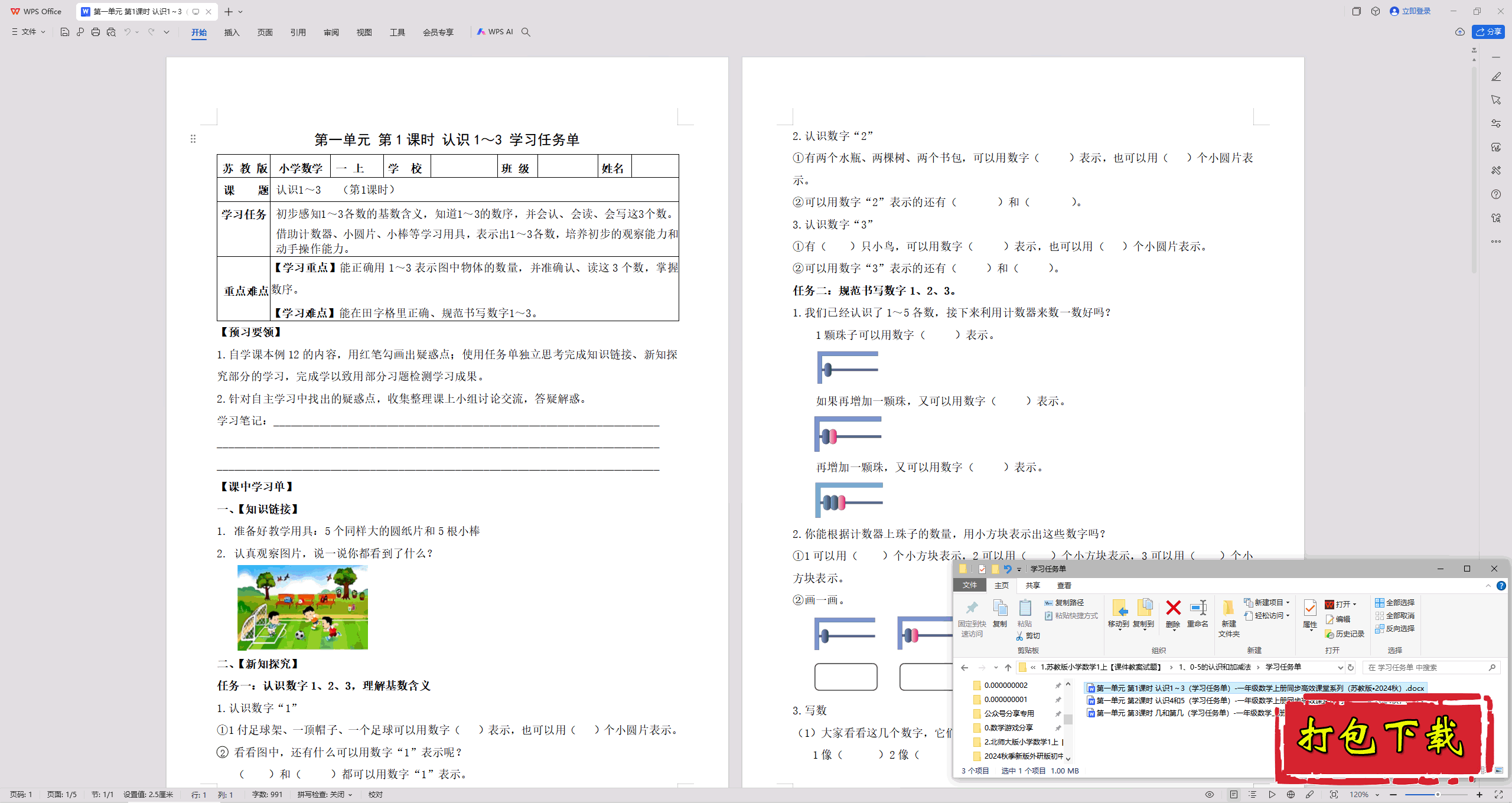Open the 引用 ribbon tab
This screenshot has width=1512, height=803.
298,32
